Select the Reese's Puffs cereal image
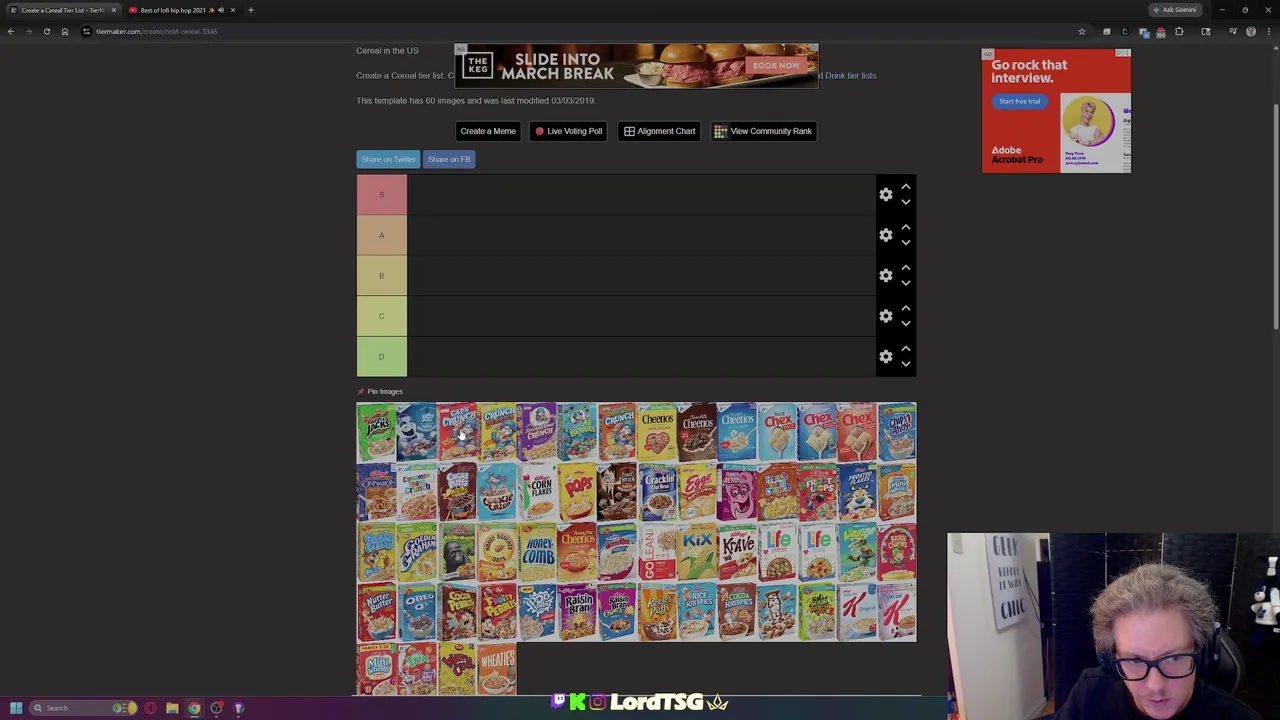Screen dimensions: 1280x720 pos(657,612)
